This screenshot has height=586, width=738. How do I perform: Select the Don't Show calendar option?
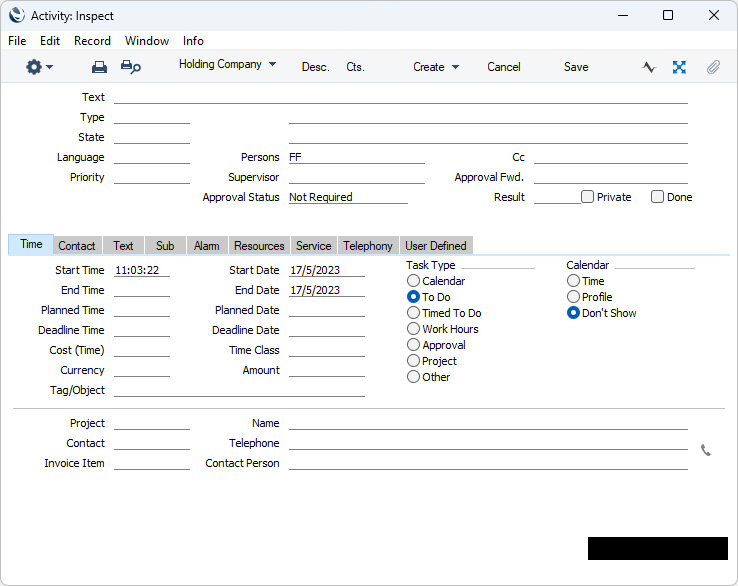click(573, 313)
